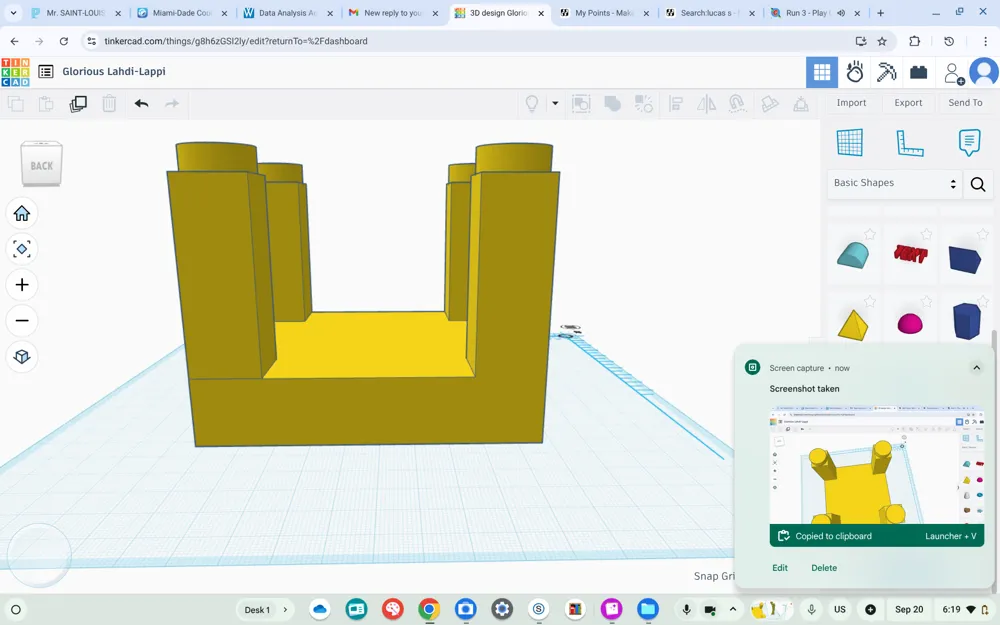Image resolution: width=1000 pixels, height=625 pixels.
Task: Switch to the Gmail New reply tab
Action: click(x=393, y=13)
